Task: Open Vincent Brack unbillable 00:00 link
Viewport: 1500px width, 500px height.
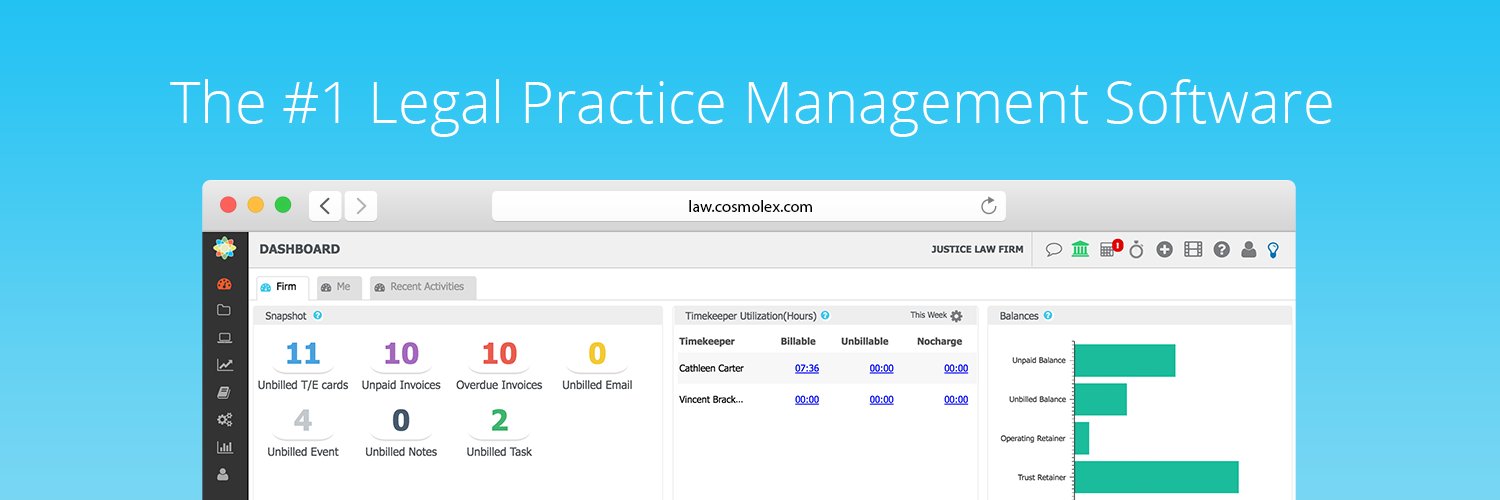Action: [x=881, y=399]
